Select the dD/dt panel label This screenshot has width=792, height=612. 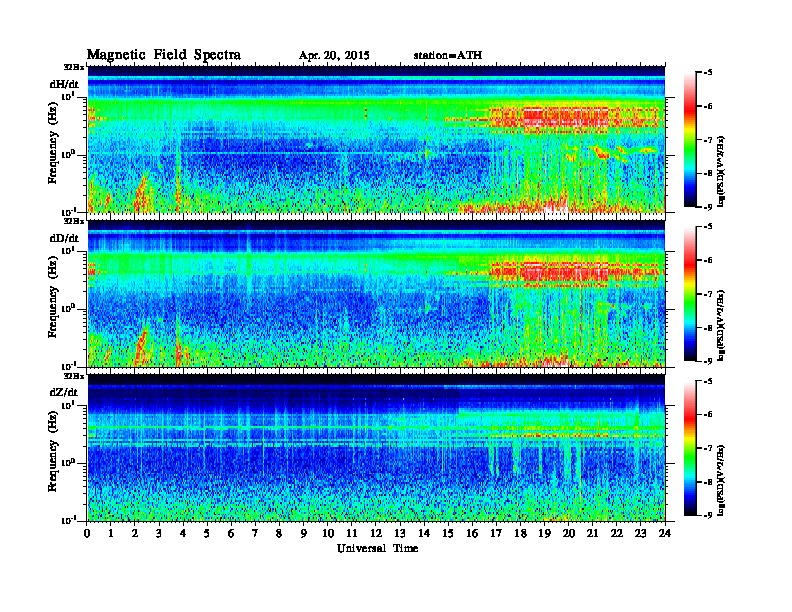[64, 238]
